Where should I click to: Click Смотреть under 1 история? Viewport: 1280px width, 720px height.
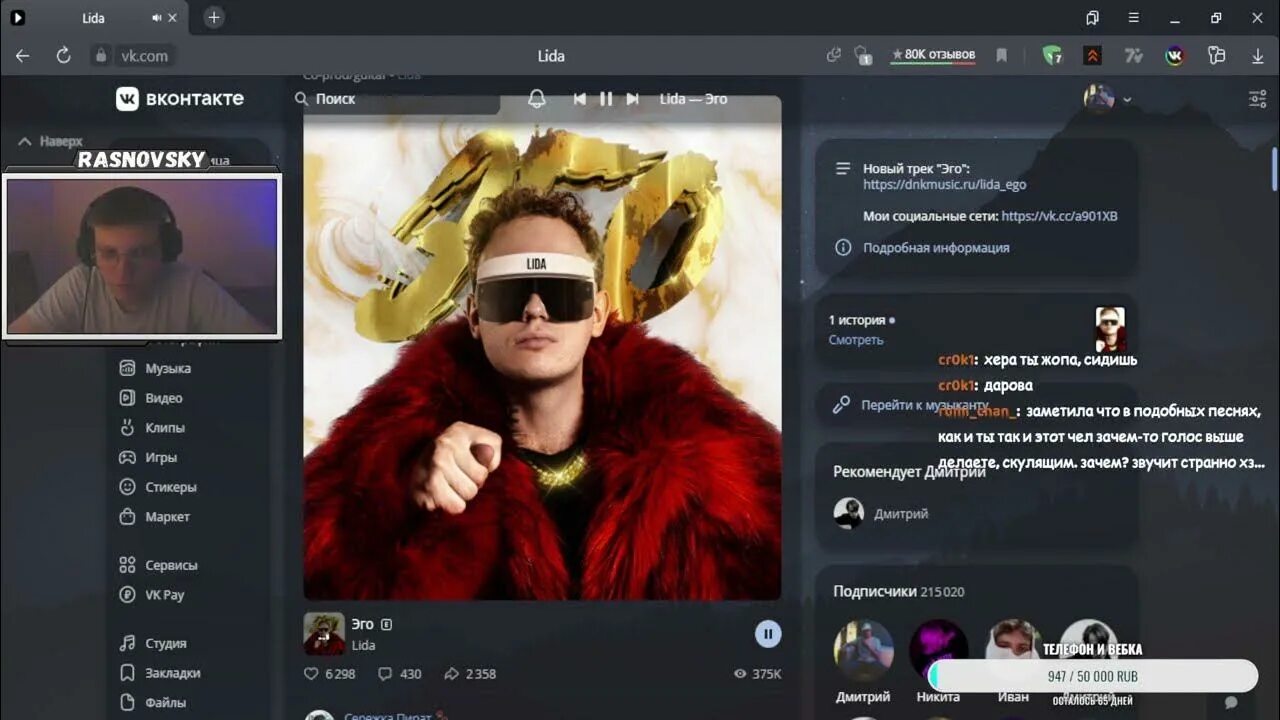[856, 340]
